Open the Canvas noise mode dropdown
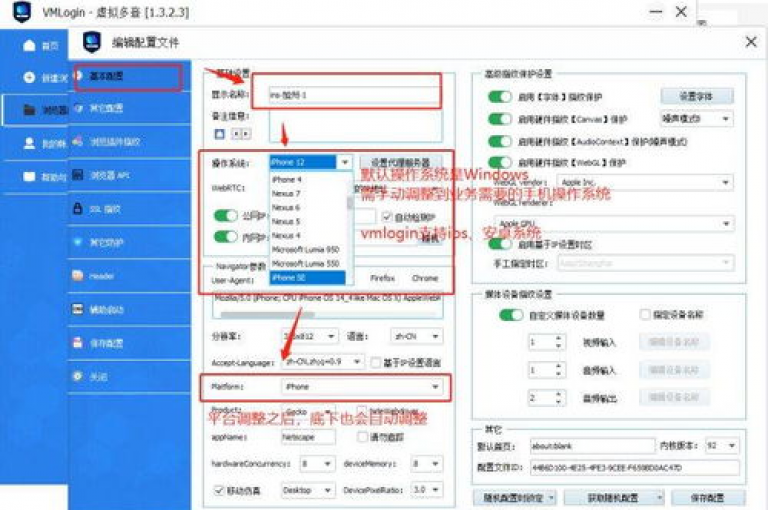This screenshot has width=768, height=510. click(x=696, y=119)
